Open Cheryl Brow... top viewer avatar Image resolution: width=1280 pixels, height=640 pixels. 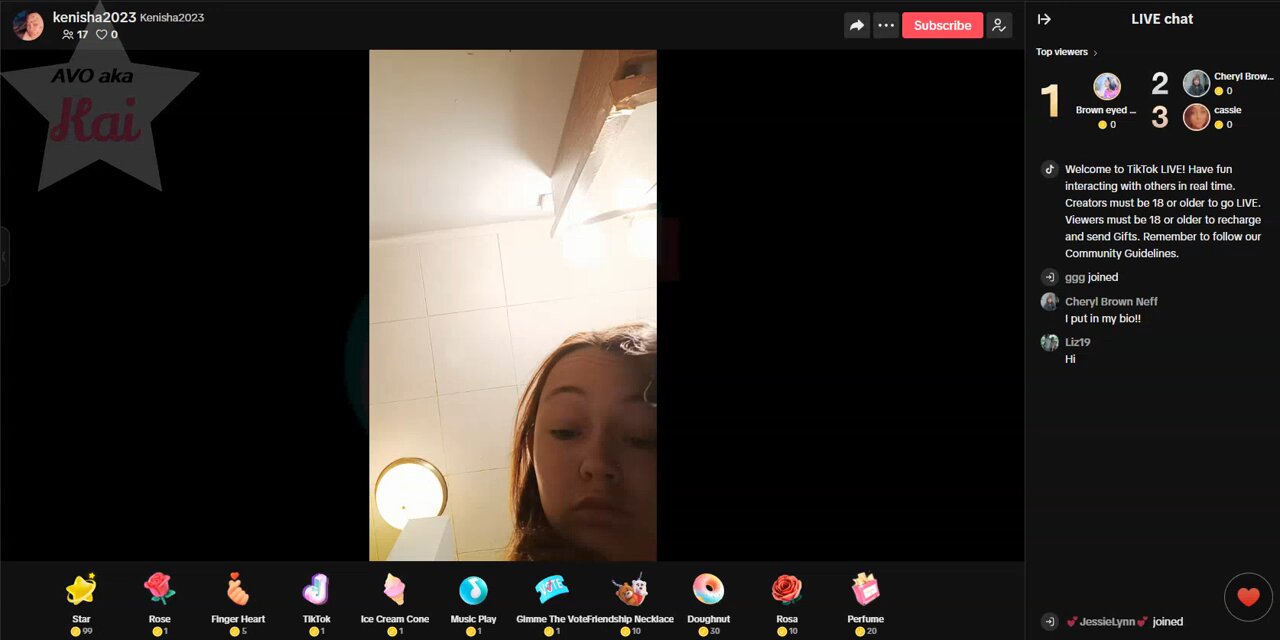[1196, 83]
